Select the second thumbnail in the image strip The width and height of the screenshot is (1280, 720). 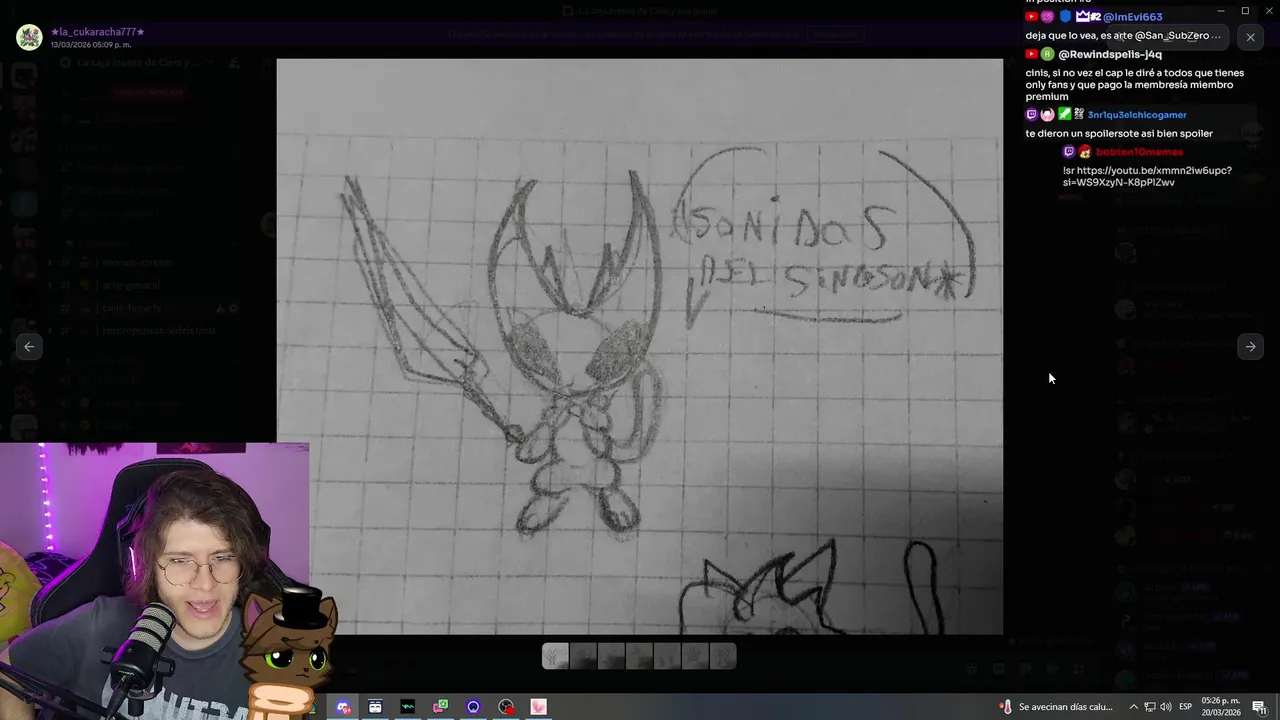[583, 656]
